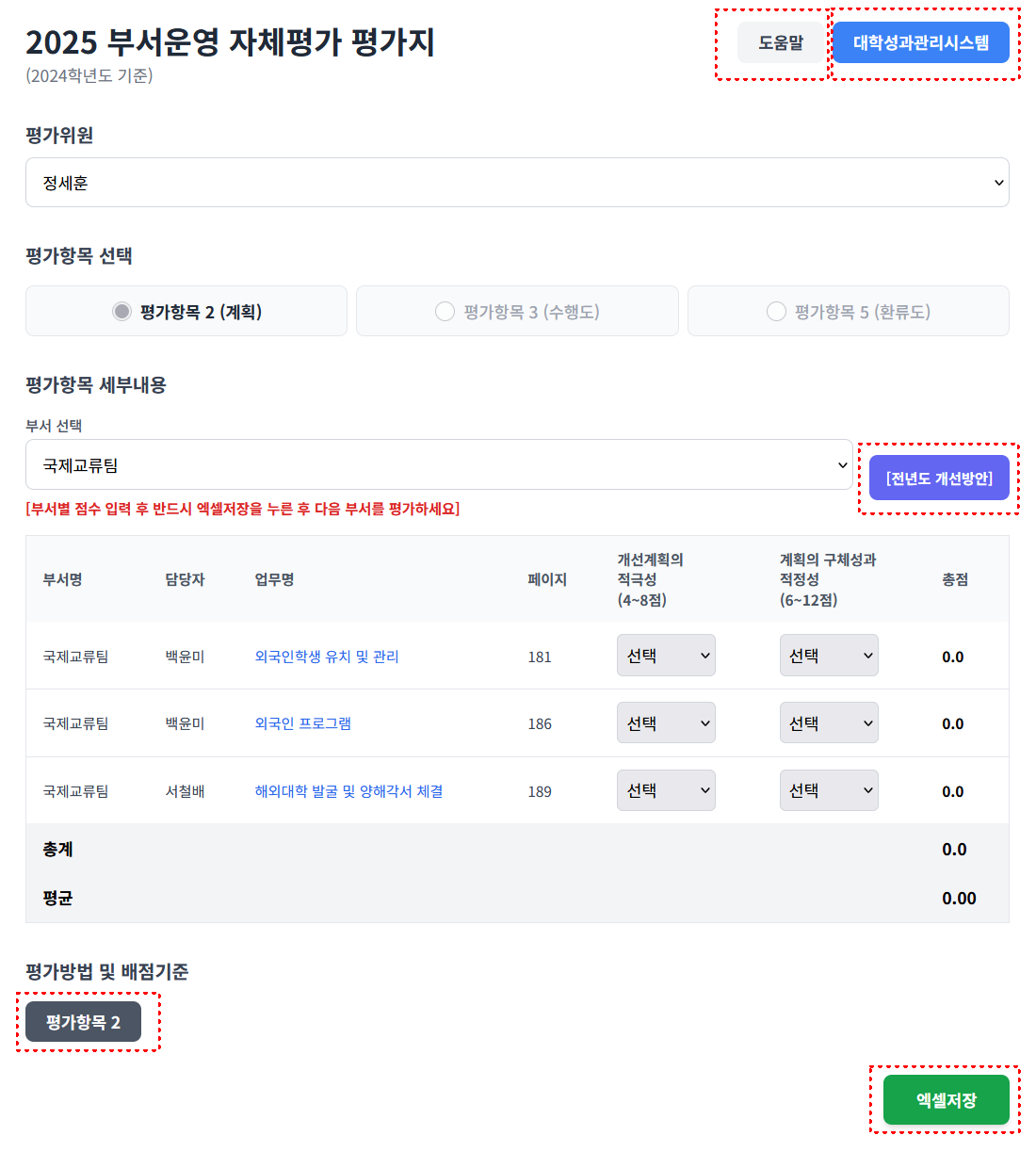Open the 외국인학생 유치 및 관리 link
The image size is (1036, 1152).
click(x=327, y=657)
